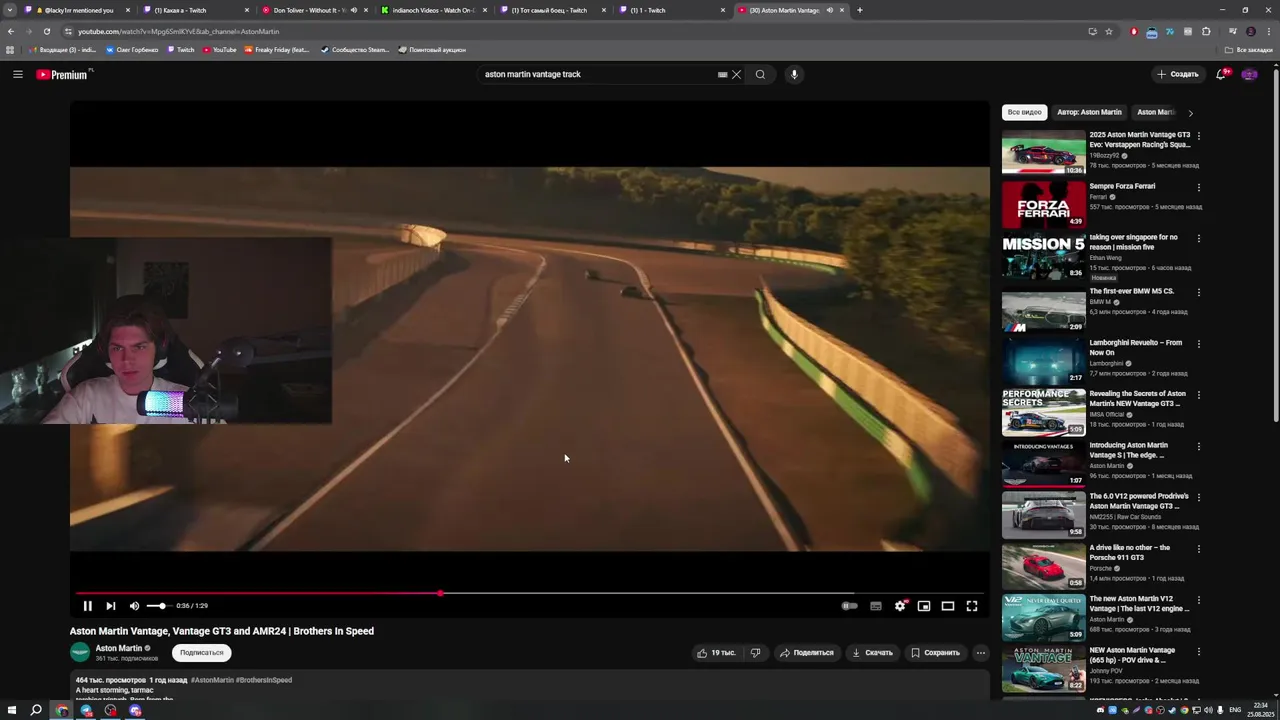Bookmark this page with star icon

click(1109, 31)
